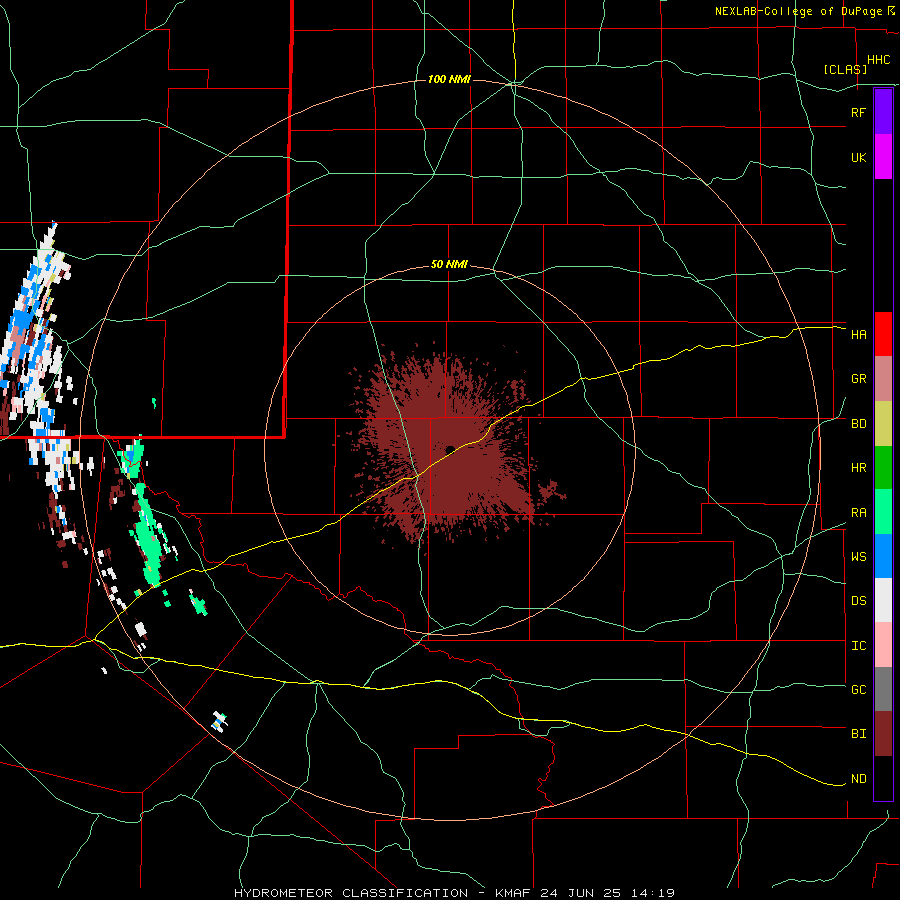Click the GC legend label

point(858,690)
